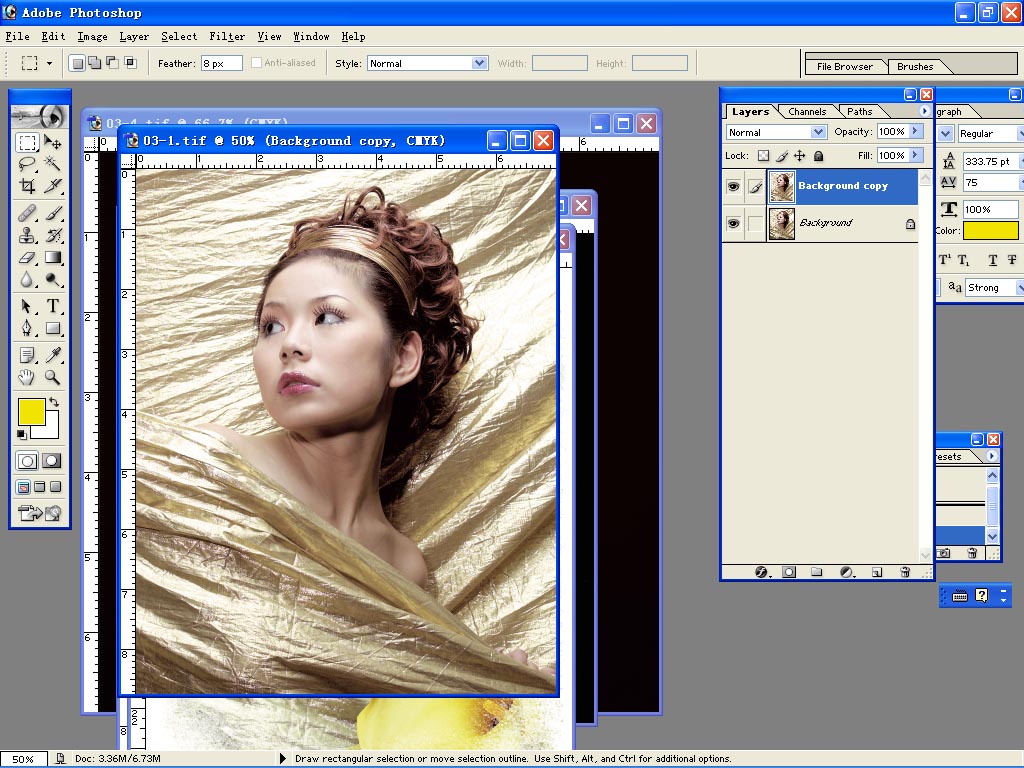This screenshot has height=768, width=1024.
Task: Open the layer blending mode dropdown
Action: (x=818, y=132)
